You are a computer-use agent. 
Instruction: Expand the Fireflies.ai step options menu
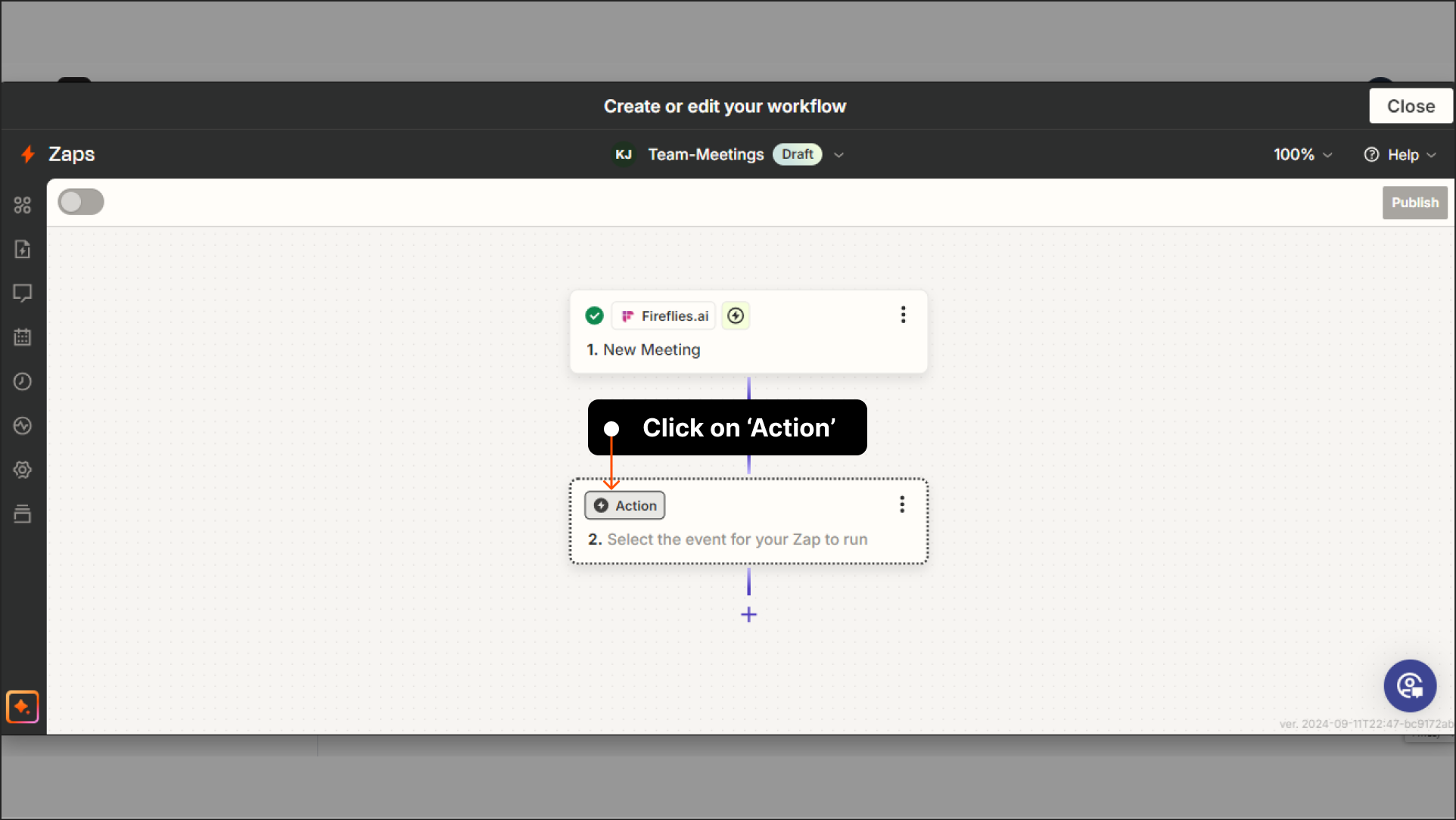point(901,315)
